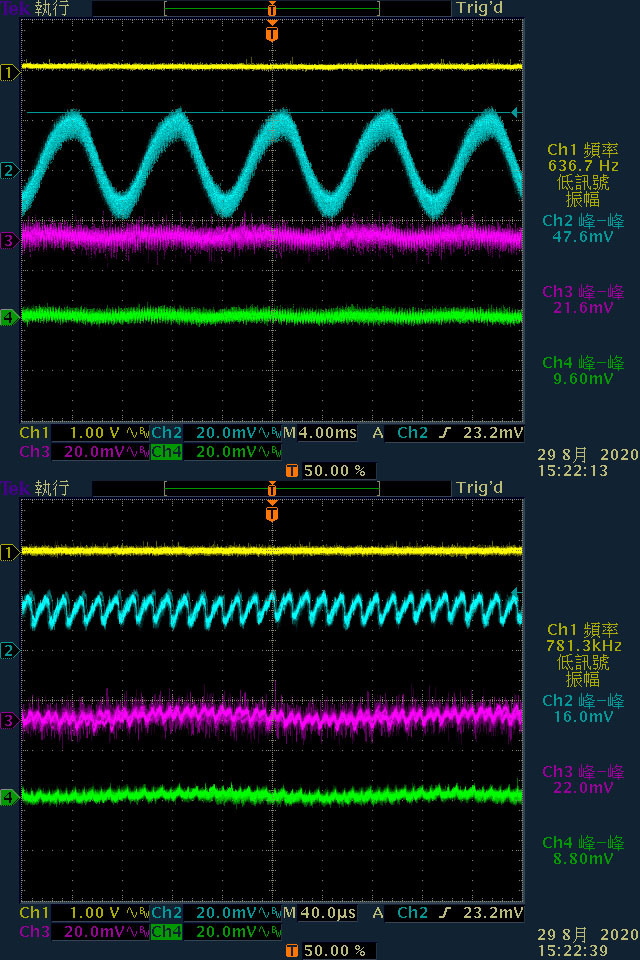Click the cyan trigger level arrow in the 40.0µs capture
Image resolution: width=640 pixels, height=960 pixels.
[x=515, y=592]
